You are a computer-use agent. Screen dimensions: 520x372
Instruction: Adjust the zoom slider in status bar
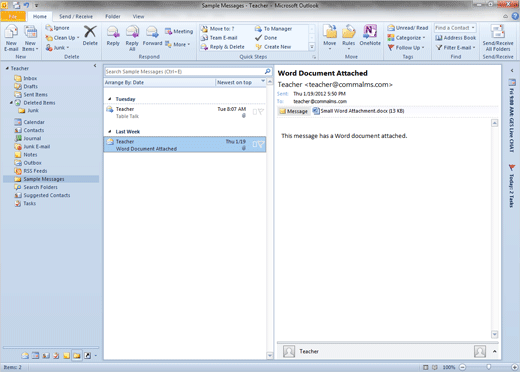click(x=488, y=367)
